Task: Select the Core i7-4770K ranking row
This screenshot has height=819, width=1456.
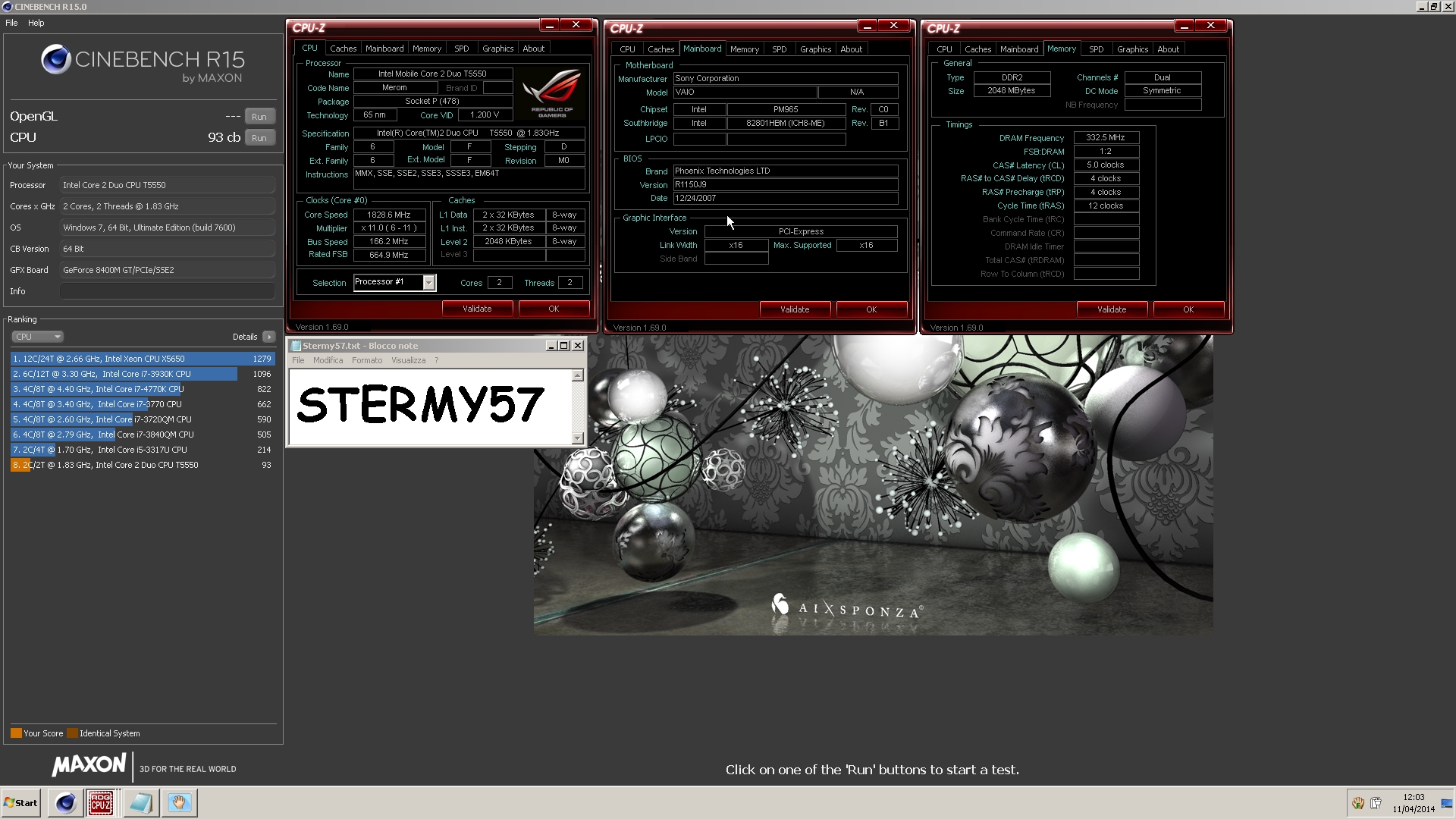Action: pyautogui.click(x=143, y=389)
